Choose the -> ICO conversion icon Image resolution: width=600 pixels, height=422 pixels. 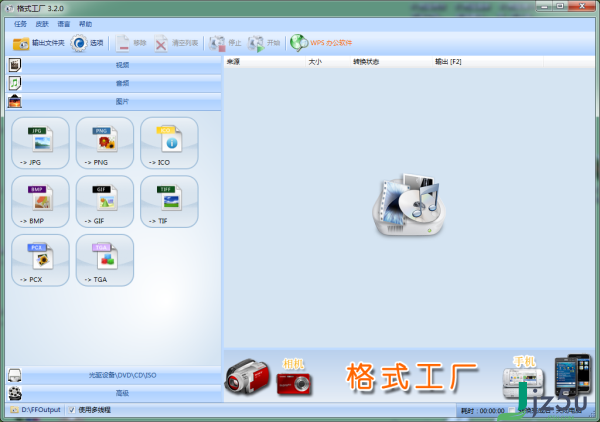click(x=169, y=143)
